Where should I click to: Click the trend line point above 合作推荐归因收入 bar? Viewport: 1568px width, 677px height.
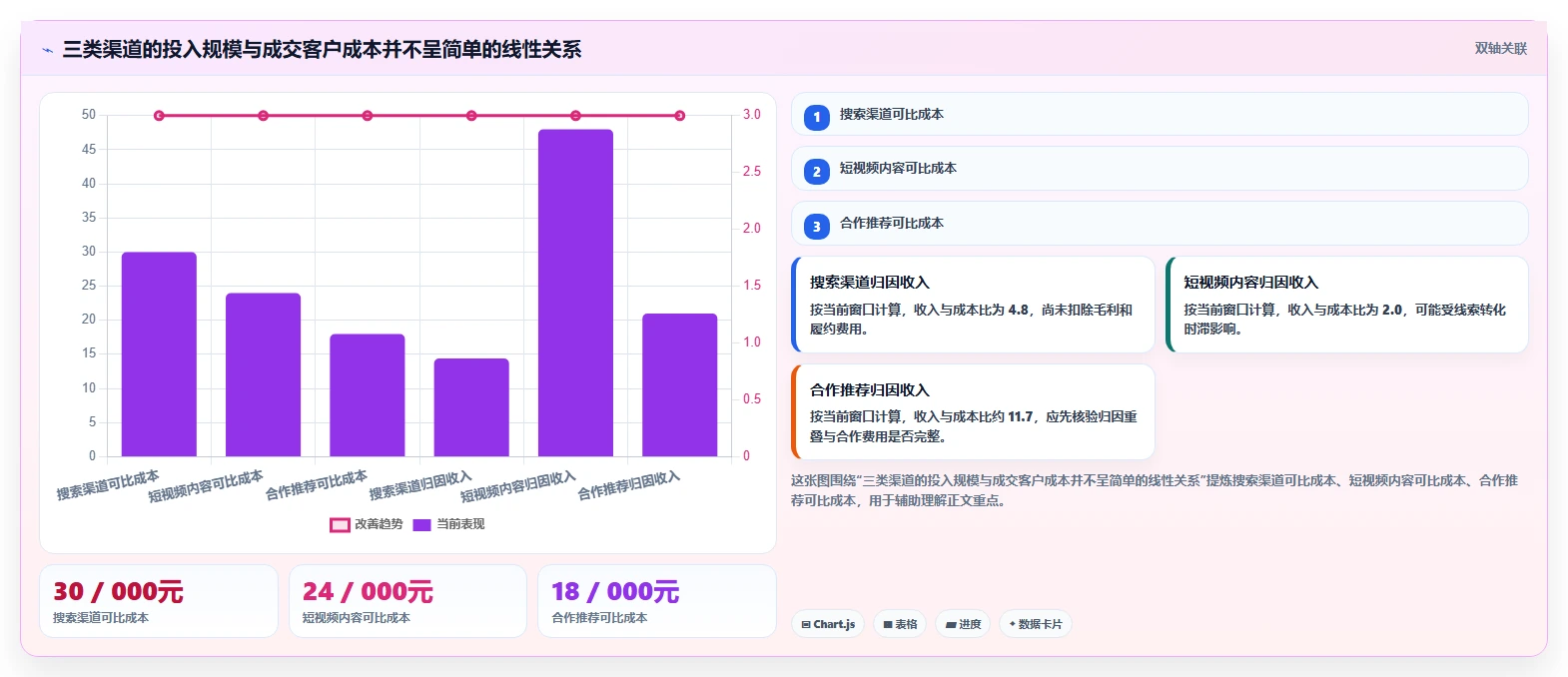coord(679,116)
